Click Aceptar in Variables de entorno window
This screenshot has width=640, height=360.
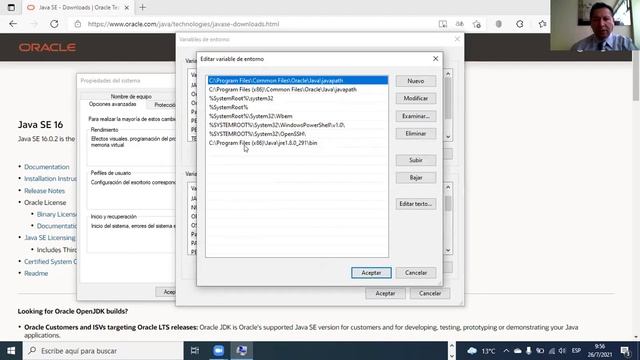(385, 293)
